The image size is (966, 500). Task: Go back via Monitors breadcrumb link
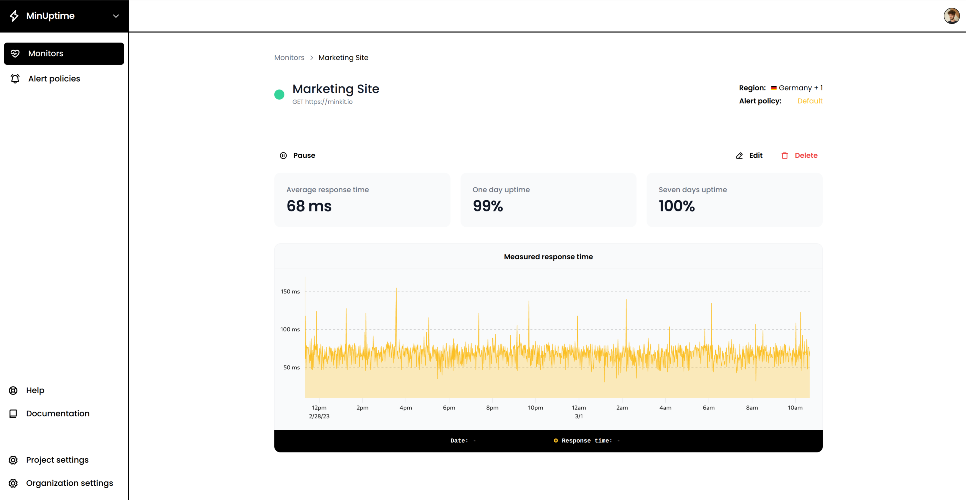point(289,58)
